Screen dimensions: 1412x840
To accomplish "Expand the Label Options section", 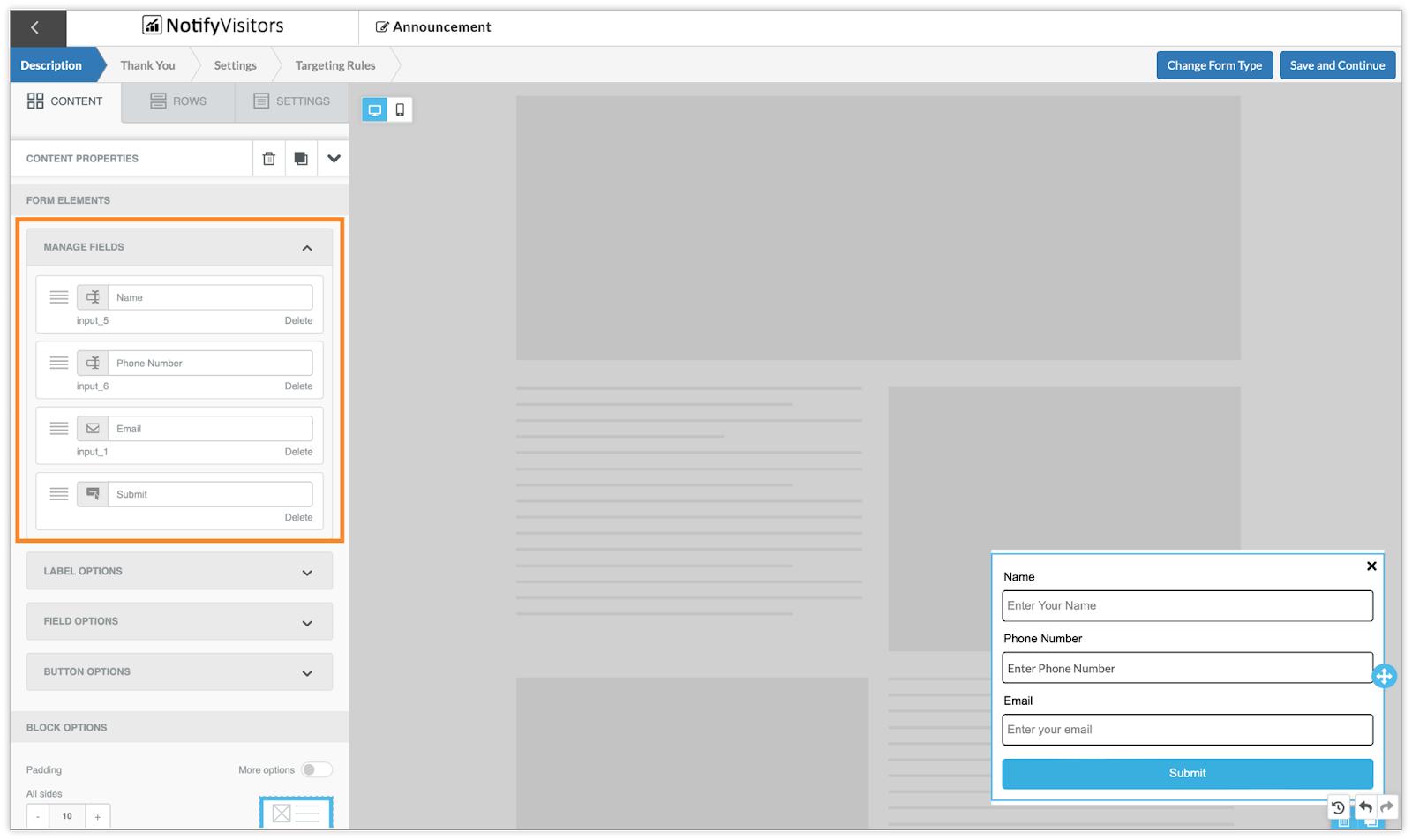I will pos(180,572).
